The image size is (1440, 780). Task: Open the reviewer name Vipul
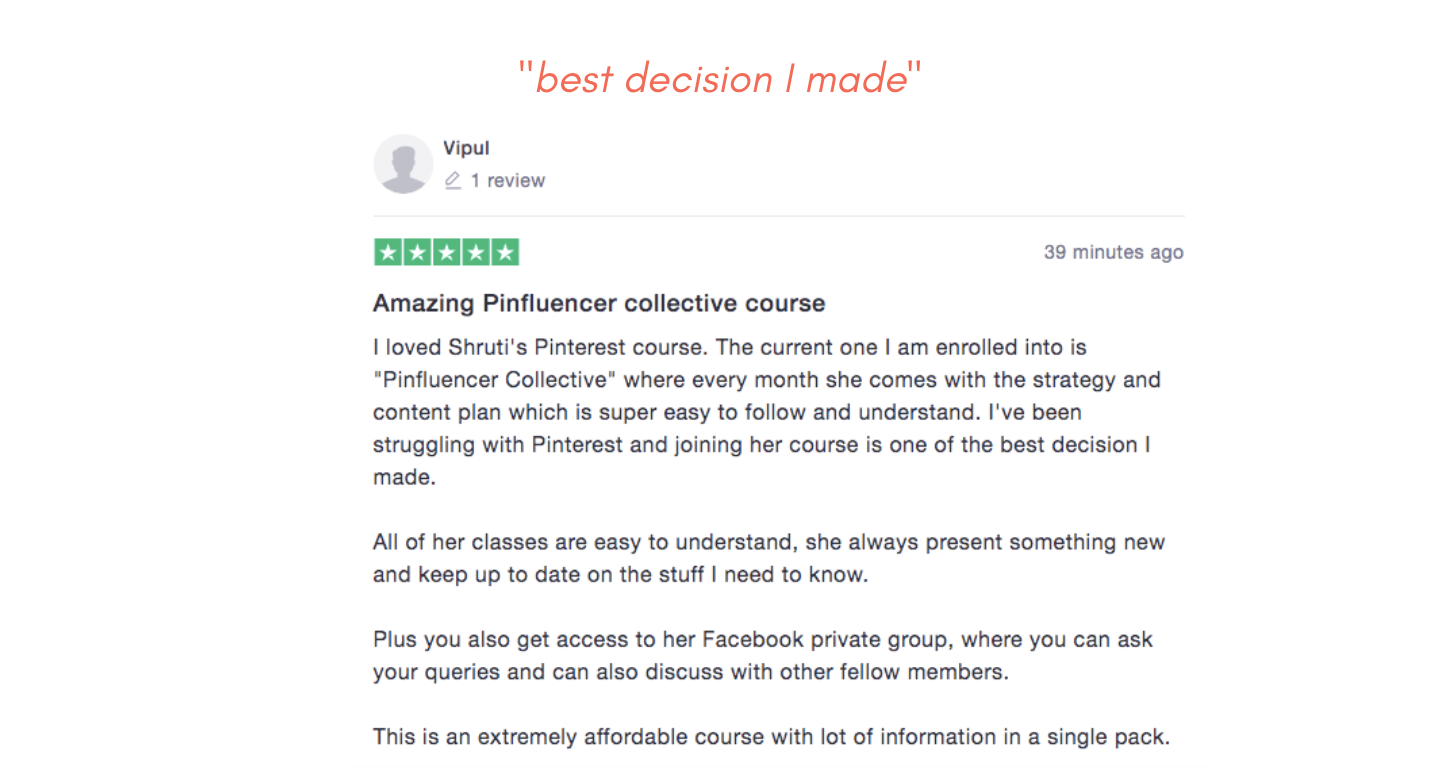466,148
